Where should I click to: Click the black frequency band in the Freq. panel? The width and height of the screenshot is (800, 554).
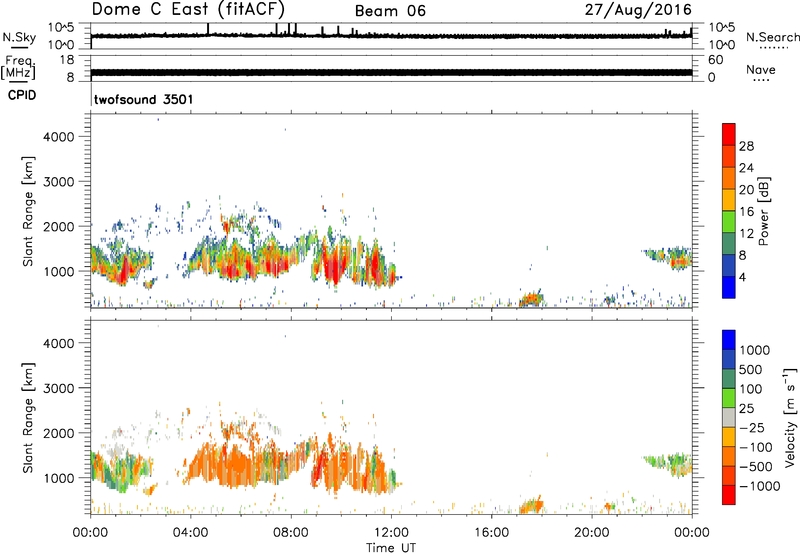(x=391, y=72)
